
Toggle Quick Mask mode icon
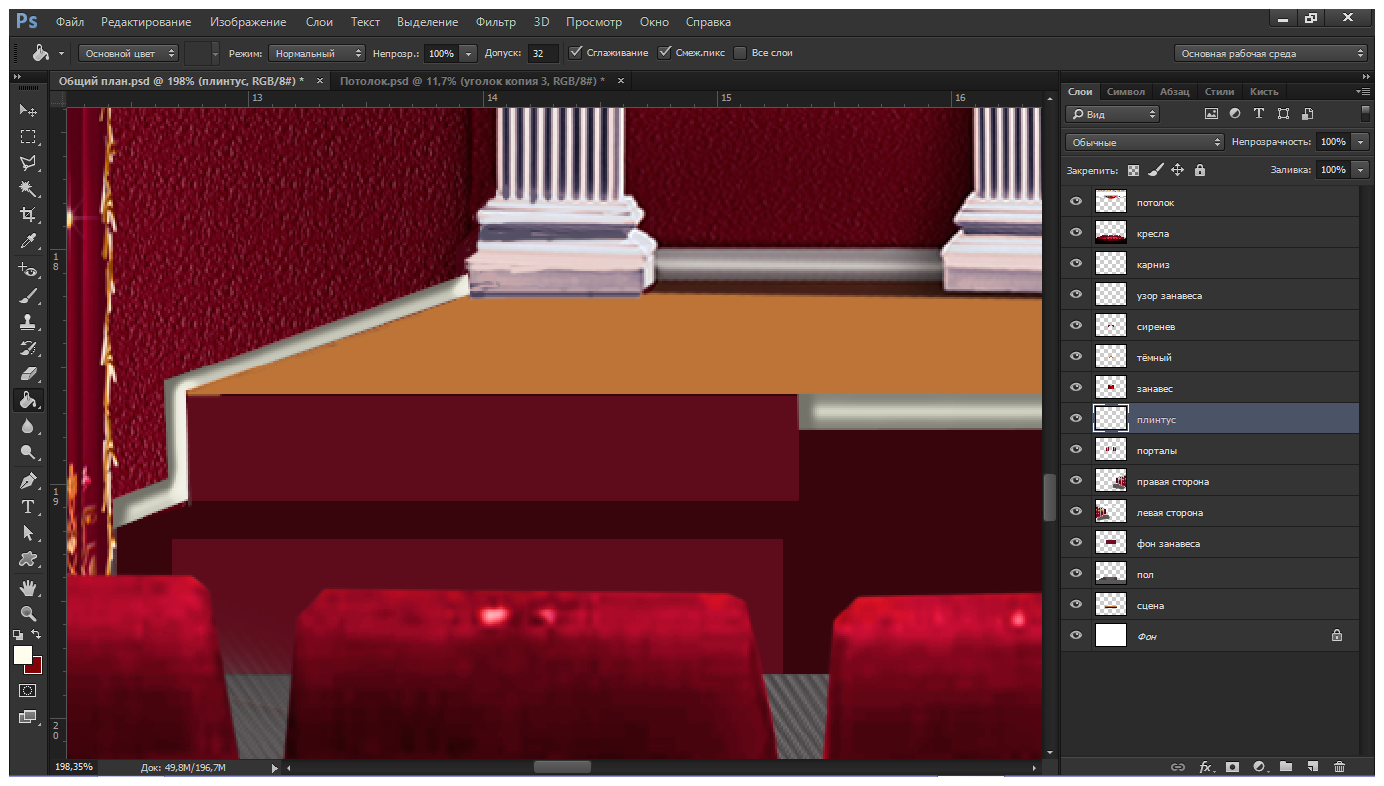(x=28, y=690)
